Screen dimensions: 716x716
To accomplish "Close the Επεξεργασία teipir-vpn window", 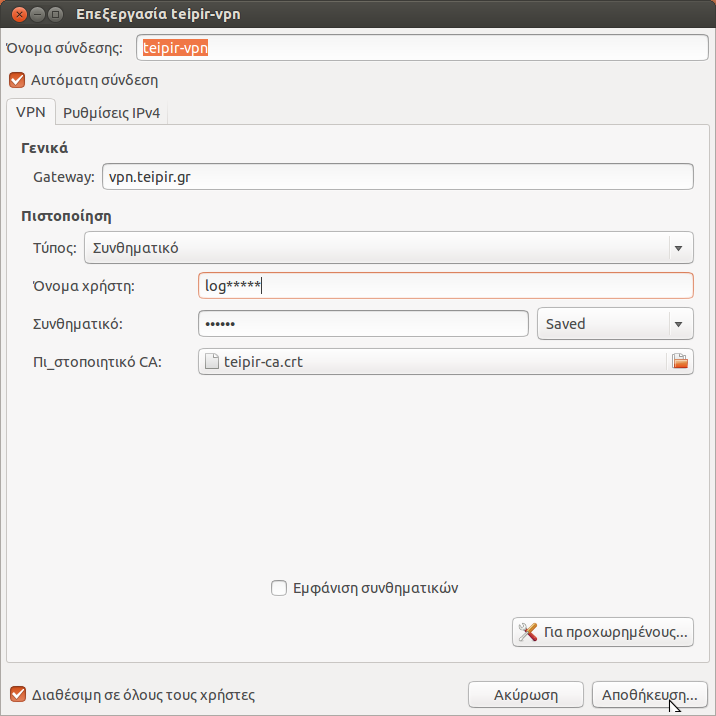I will tap(19, 14).
